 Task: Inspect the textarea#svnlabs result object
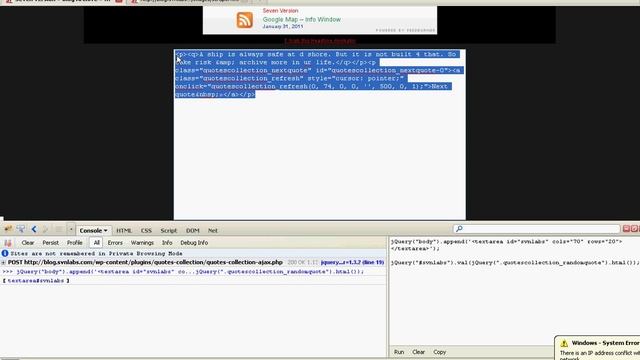point(36,281)
